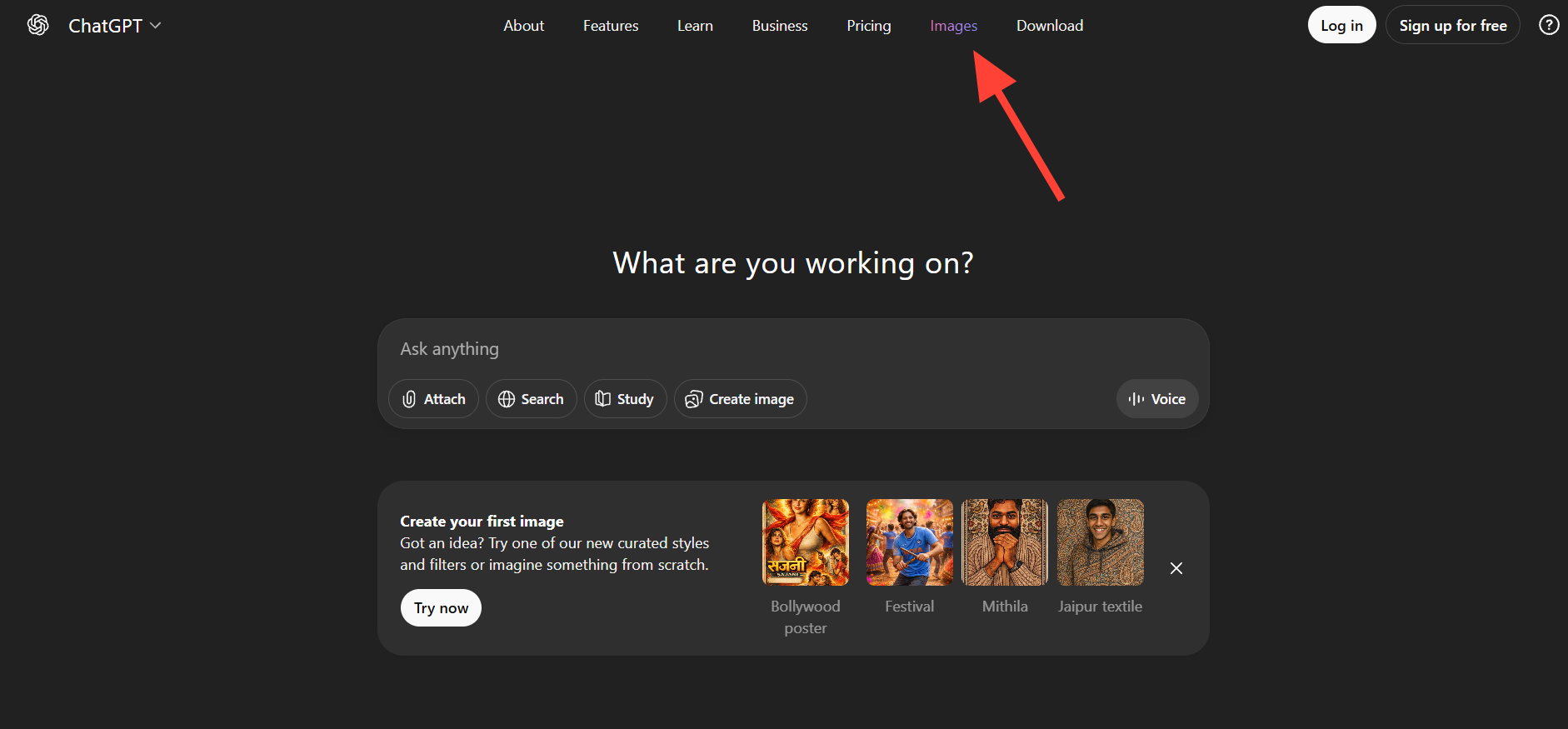Start Voice mode

click(1156, 399)
